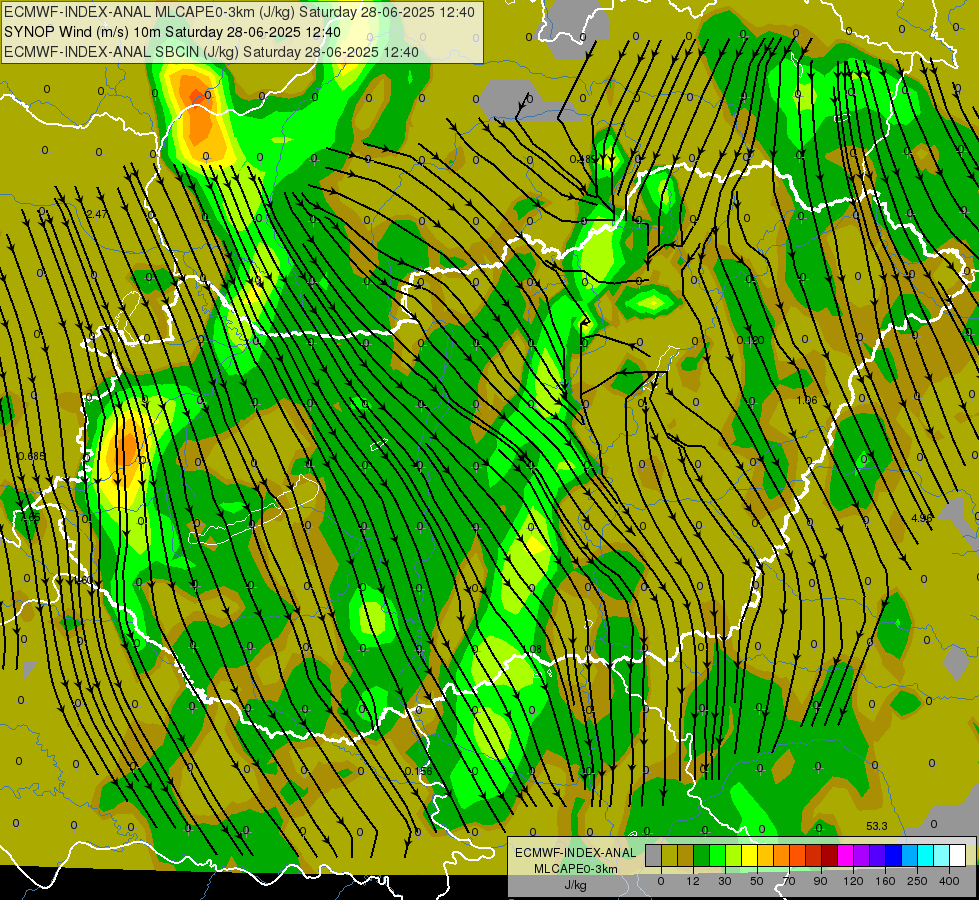
Task: Pick the sky-blue legend swatch left of 250
Action: [910, 855]
